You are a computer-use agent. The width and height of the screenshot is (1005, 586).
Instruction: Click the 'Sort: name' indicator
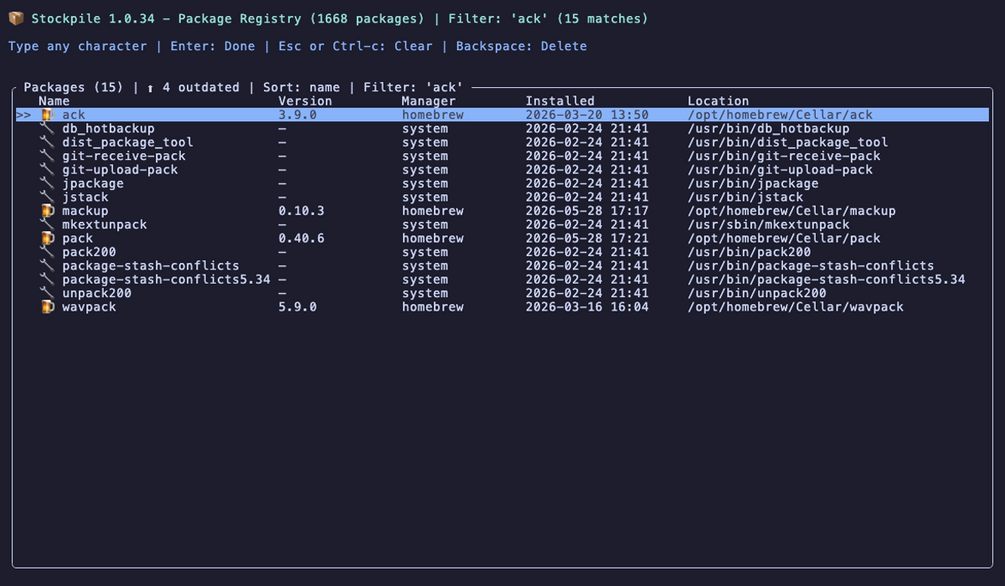[301, 87]
